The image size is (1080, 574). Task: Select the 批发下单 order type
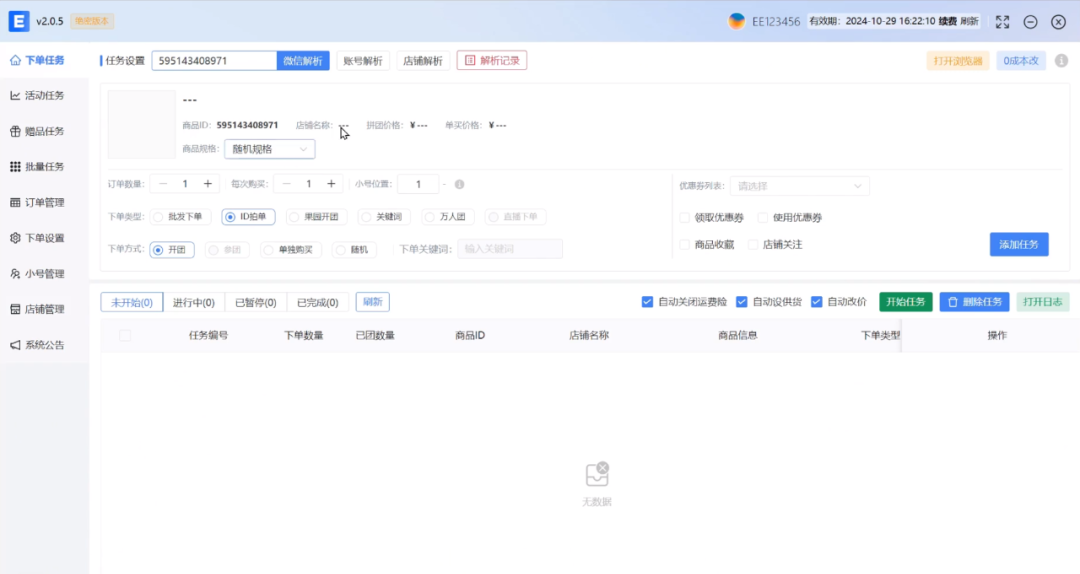pyautogui.click(x=178, y=216)
